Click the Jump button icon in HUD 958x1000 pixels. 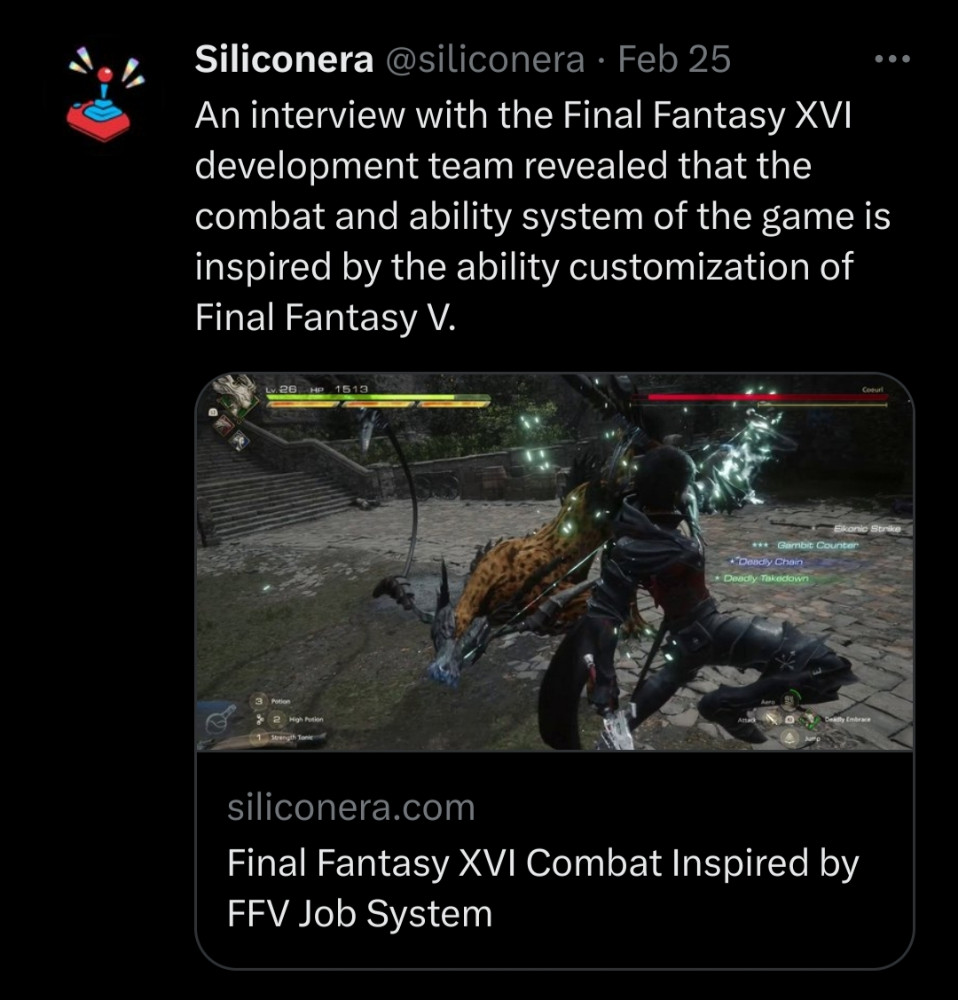point(790,737)
